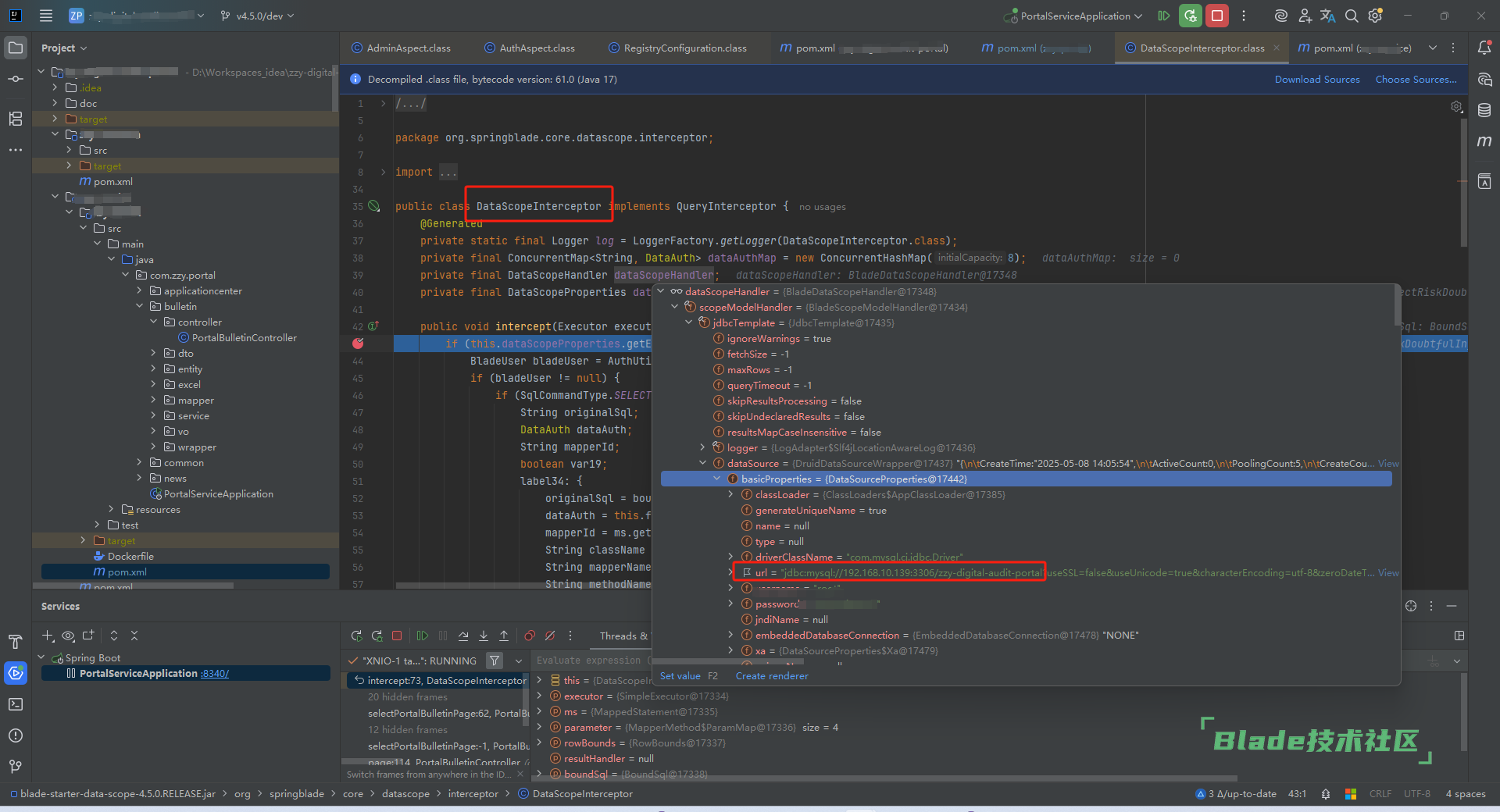Viewport: 1500px width, 812px height.
Task: Click the Choose Sources... link
Action: tap(1416, 79)
